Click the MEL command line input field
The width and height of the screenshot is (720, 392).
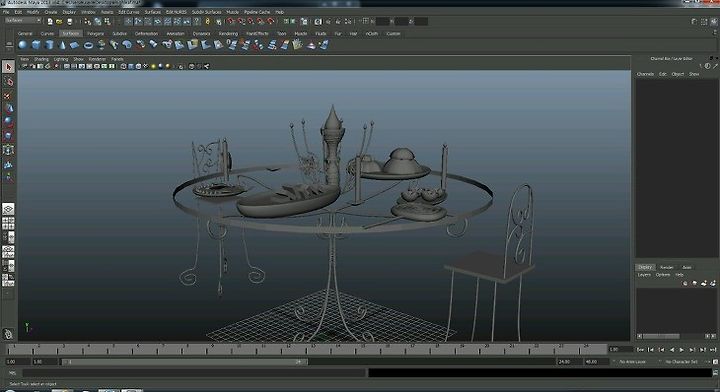[194, 373]
